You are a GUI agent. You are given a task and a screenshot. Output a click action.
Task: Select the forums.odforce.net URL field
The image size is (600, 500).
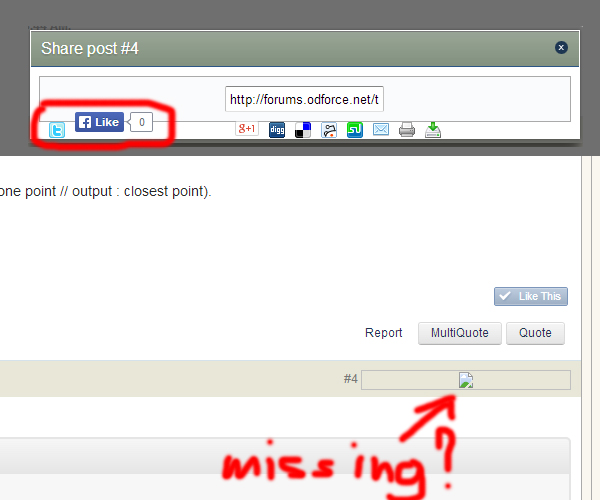(x=305, y=99)
